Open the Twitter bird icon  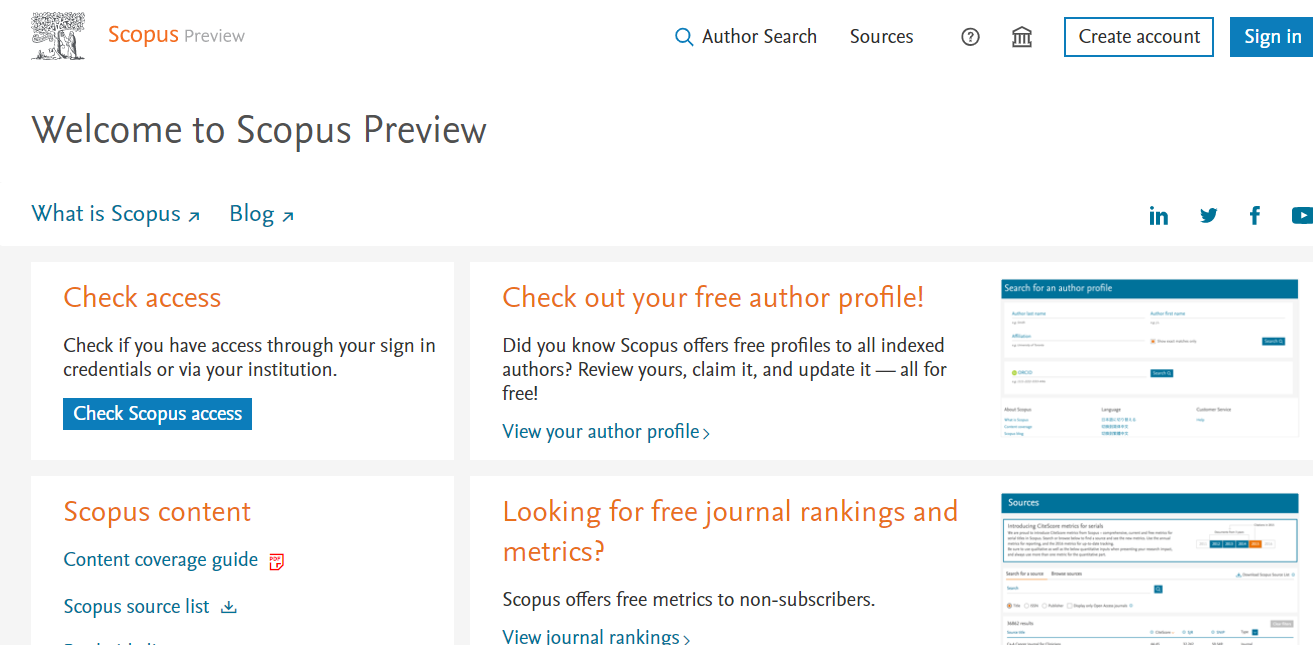point(1208,214)
